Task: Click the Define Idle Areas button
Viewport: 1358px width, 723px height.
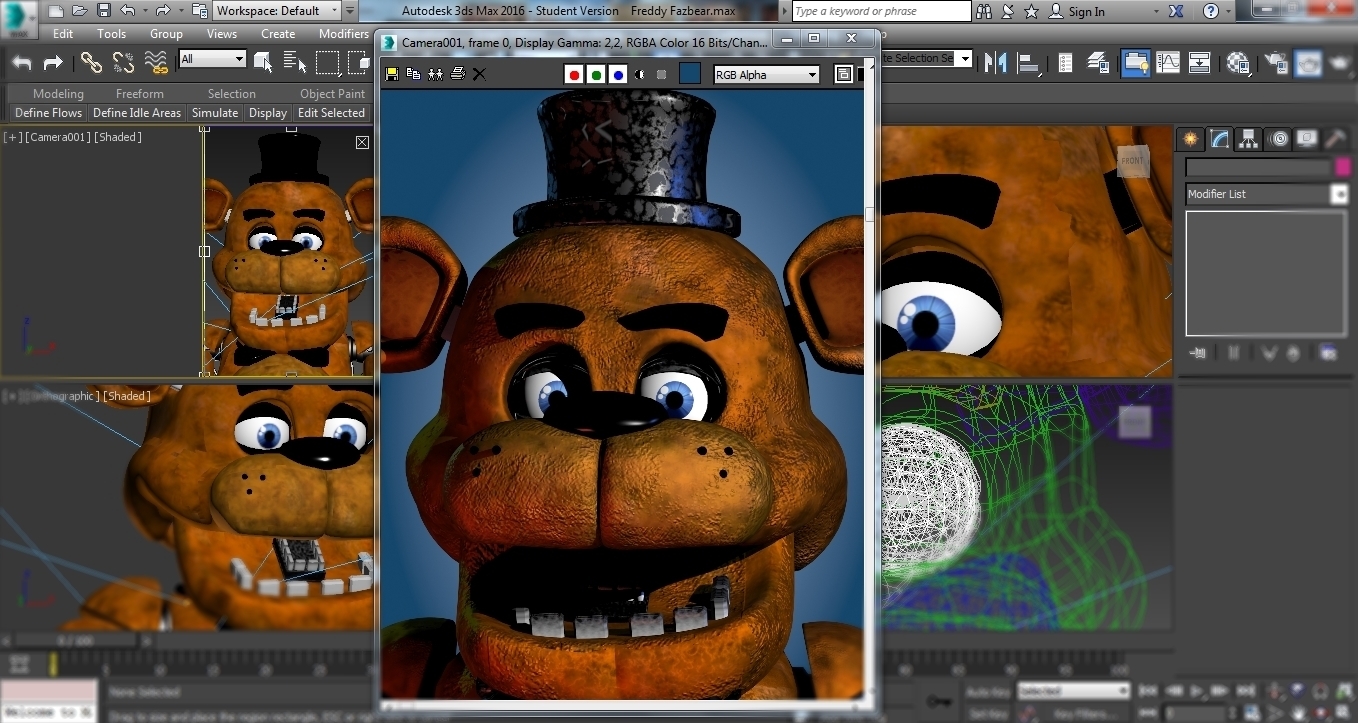Action: [137, 113]
